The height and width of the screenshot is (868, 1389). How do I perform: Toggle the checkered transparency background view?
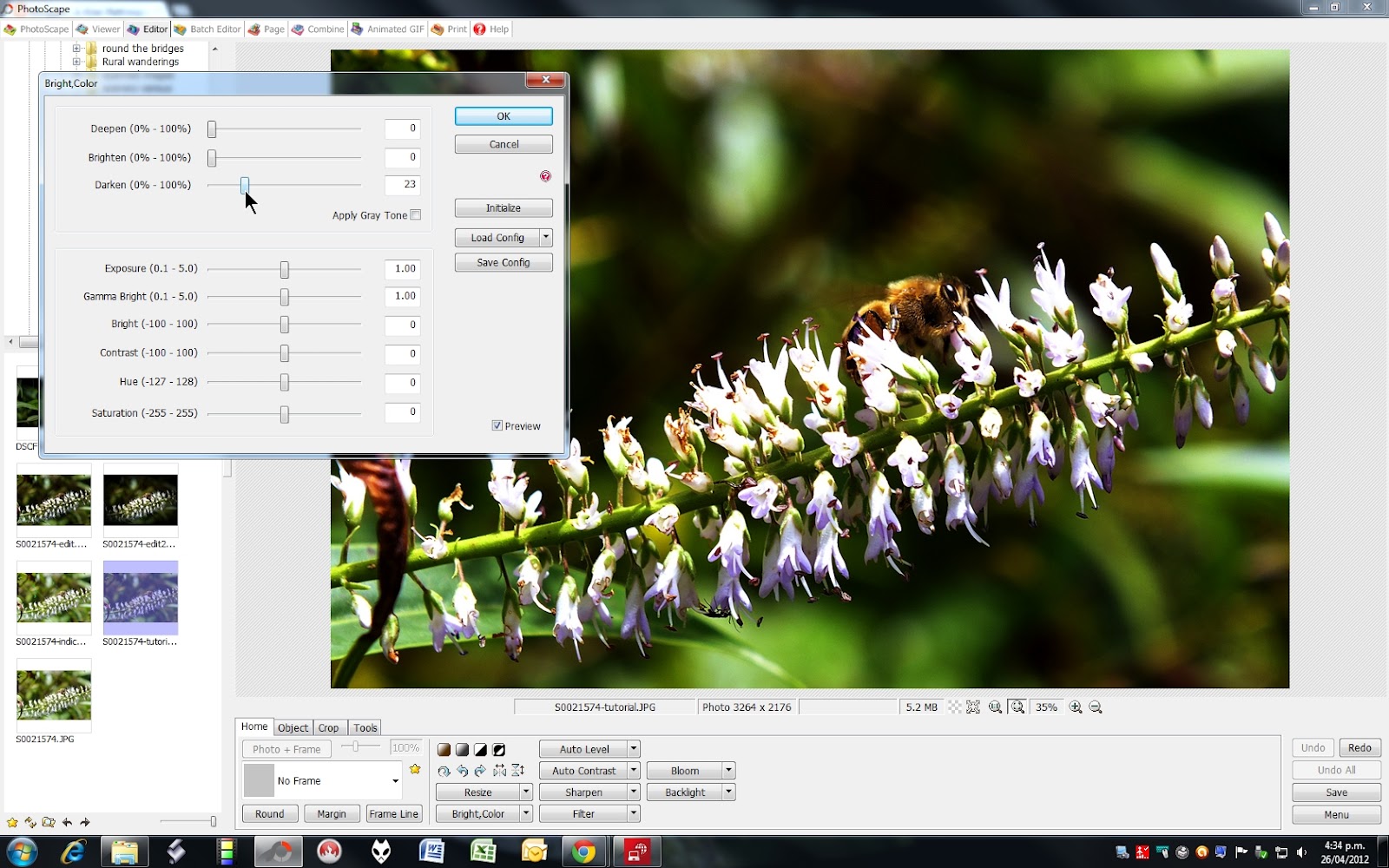(x=953, y=707)
